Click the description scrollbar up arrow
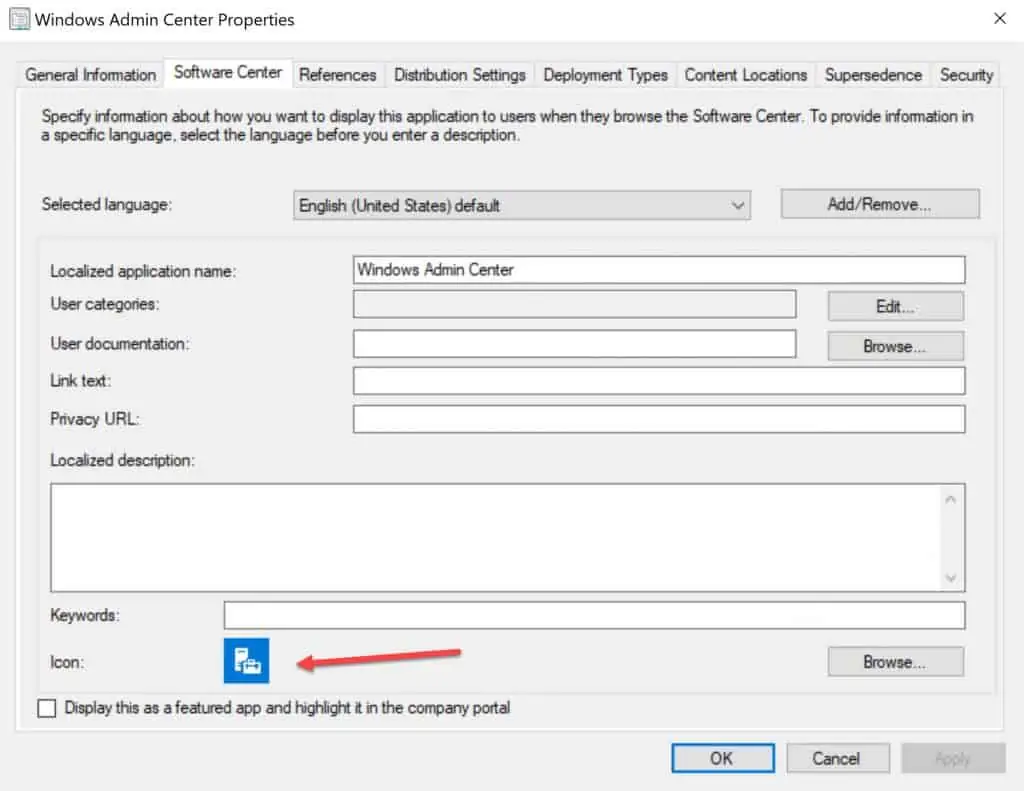The image size is (1024, 791). tap(951, 500)
